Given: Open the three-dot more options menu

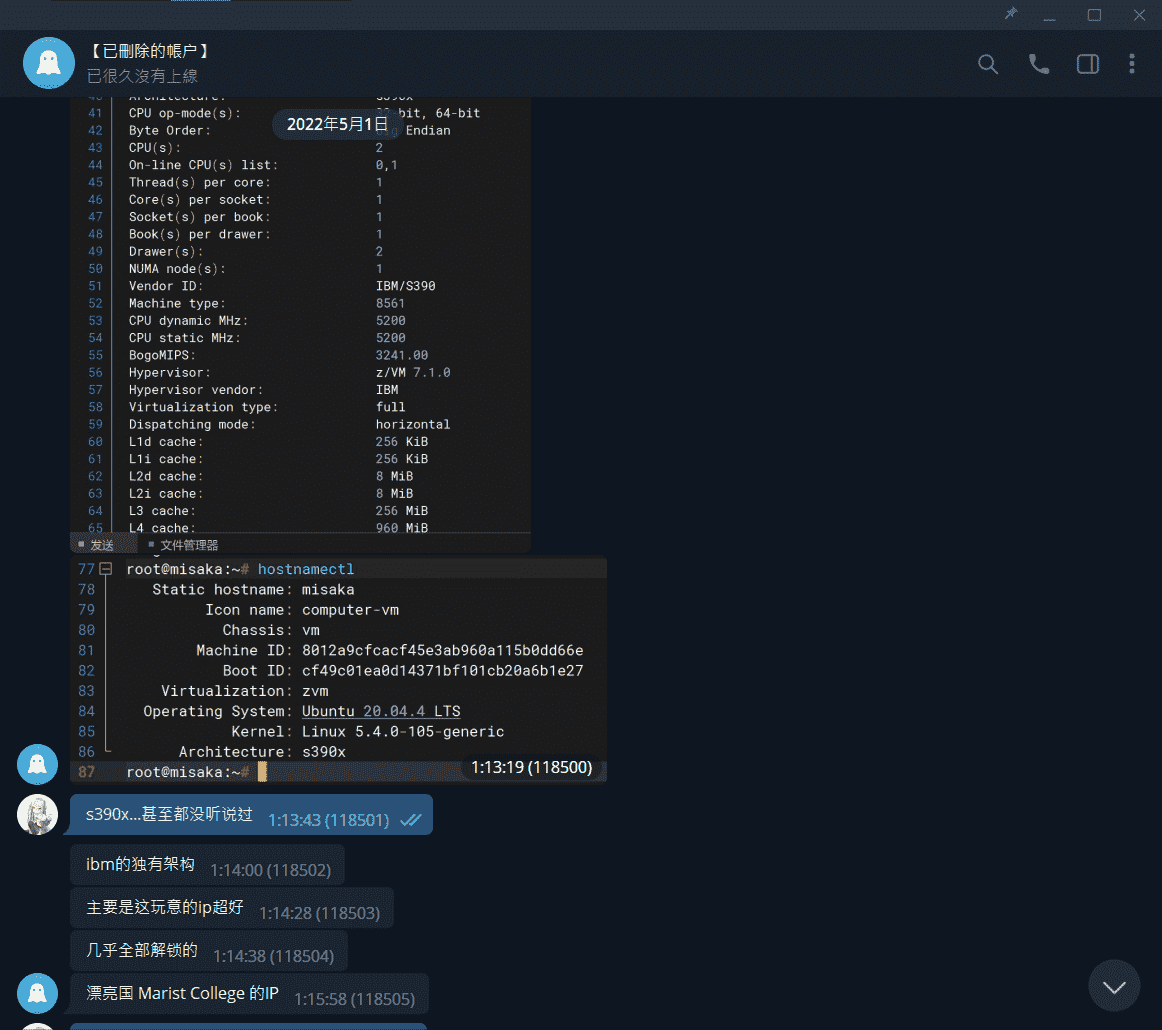Looking at the screenshot, I should coord(1131,64).
